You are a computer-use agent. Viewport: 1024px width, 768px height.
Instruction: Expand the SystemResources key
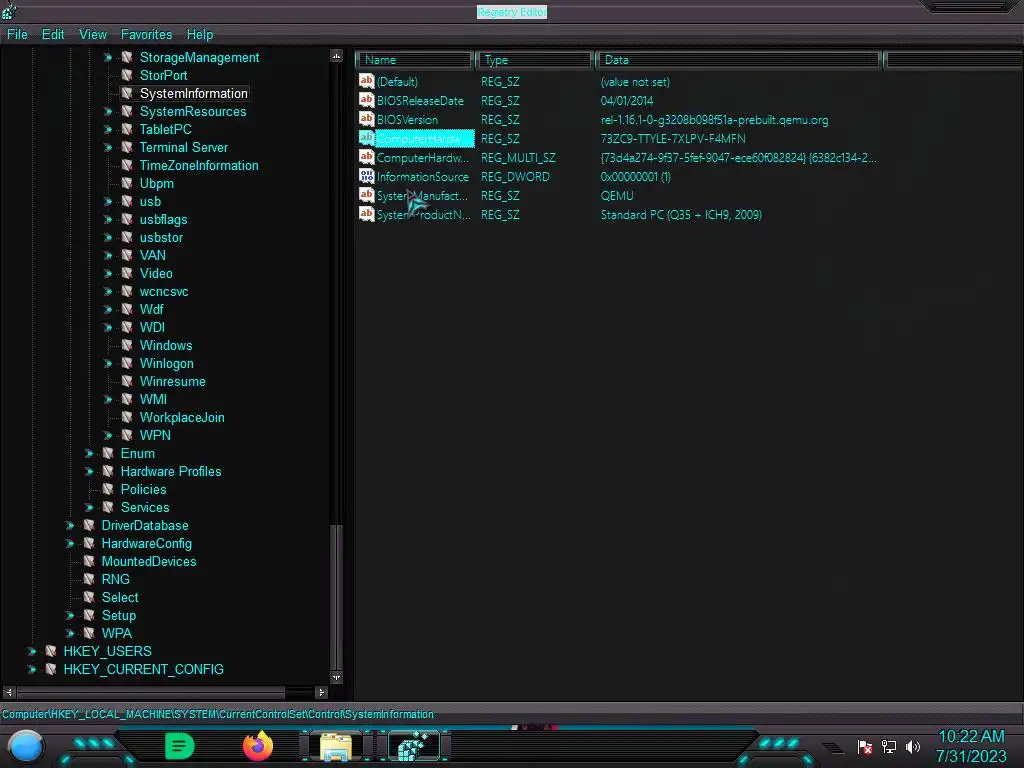click(x=108, y=112)
